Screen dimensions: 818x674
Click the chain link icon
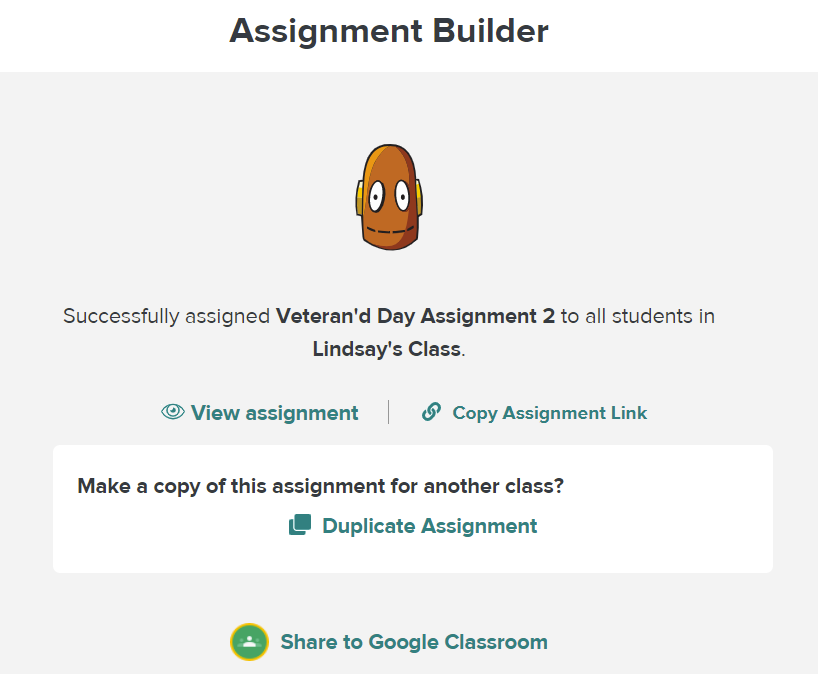pyautogui.click(x=431, y=412)
